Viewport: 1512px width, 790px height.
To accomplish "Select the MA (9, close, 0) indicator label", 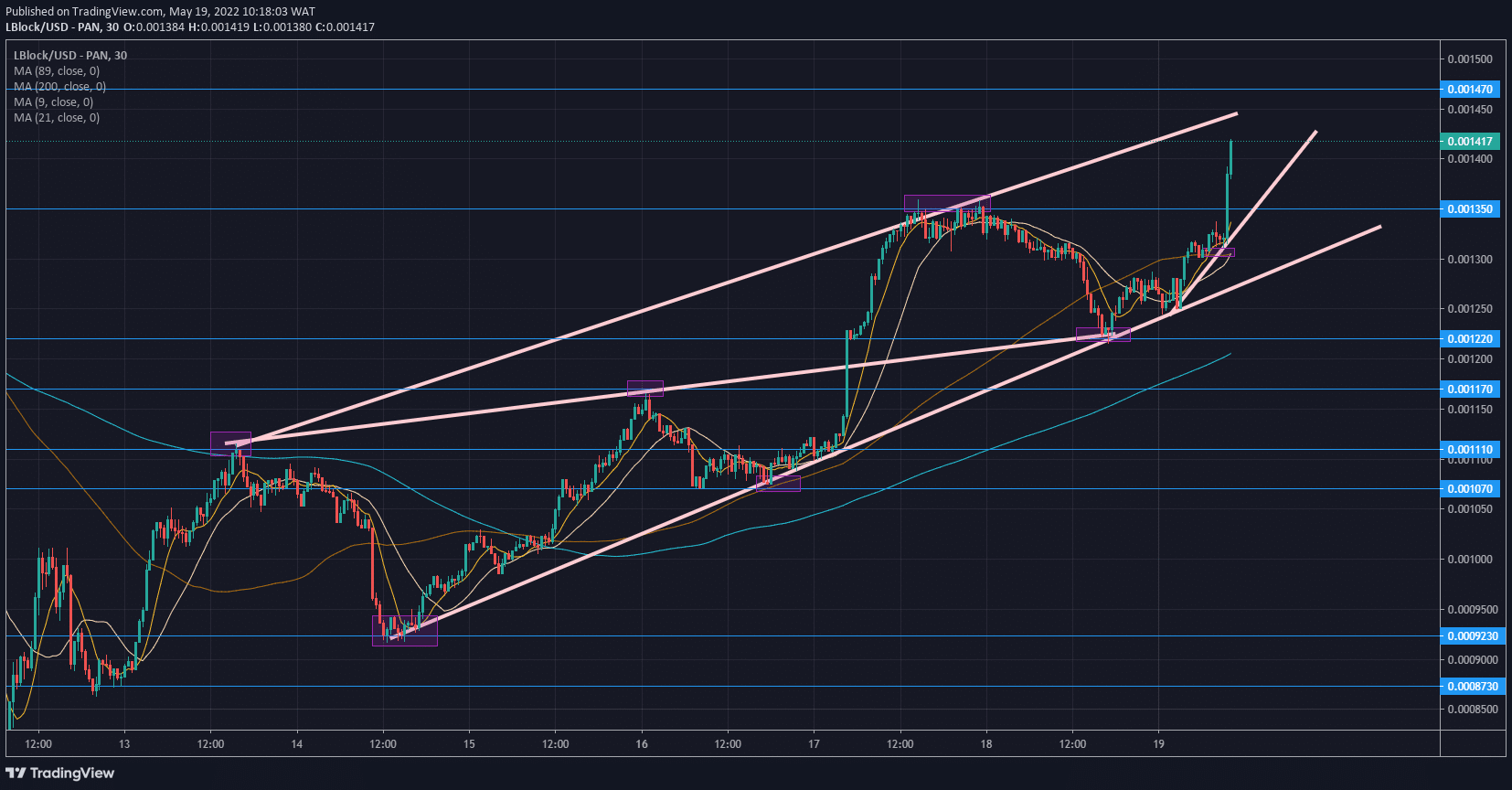I will 53,102.
